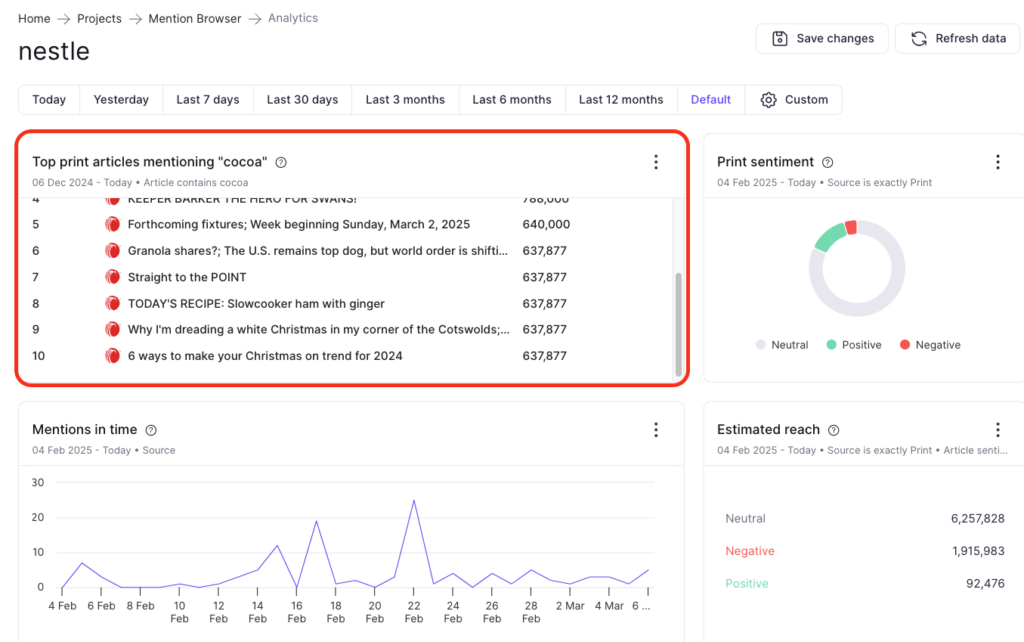Click the Mentions in time info icon

tap(151, 430)
